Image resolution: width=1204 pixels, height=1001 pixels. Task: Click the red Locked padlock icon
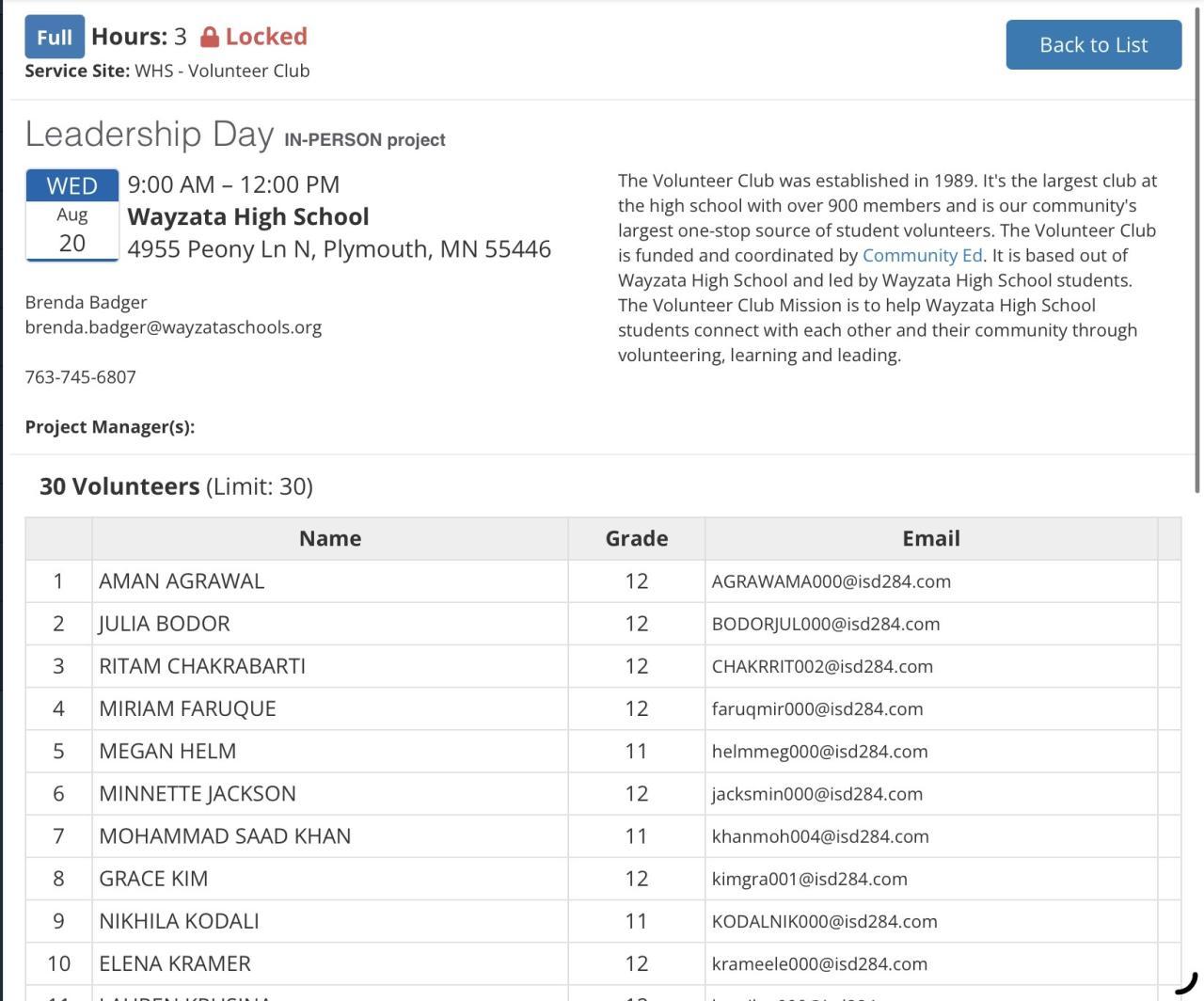pyautogui.click(x=210, y=38)
